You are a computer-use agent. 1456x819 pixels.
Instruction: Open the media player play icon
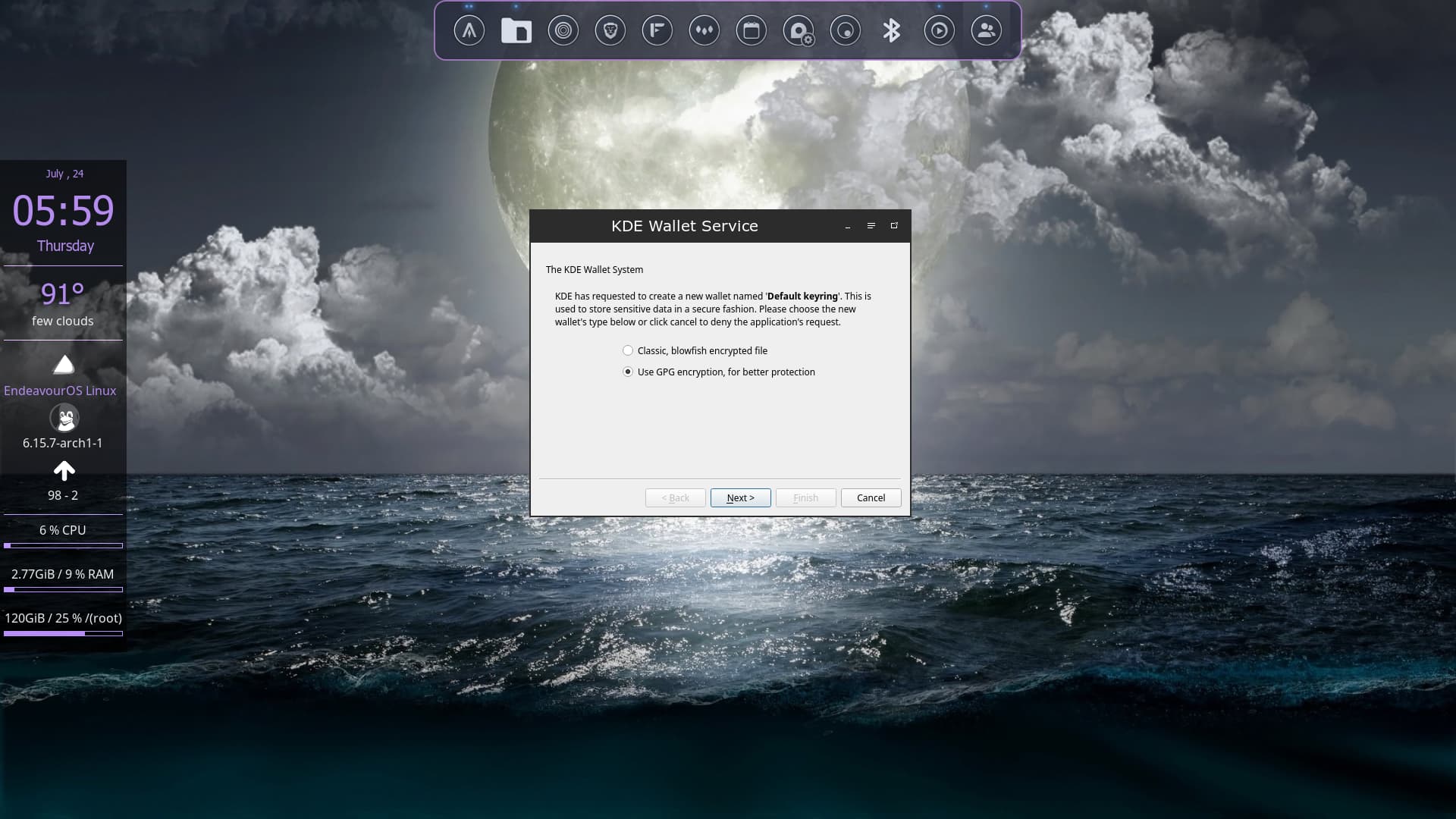939,31
